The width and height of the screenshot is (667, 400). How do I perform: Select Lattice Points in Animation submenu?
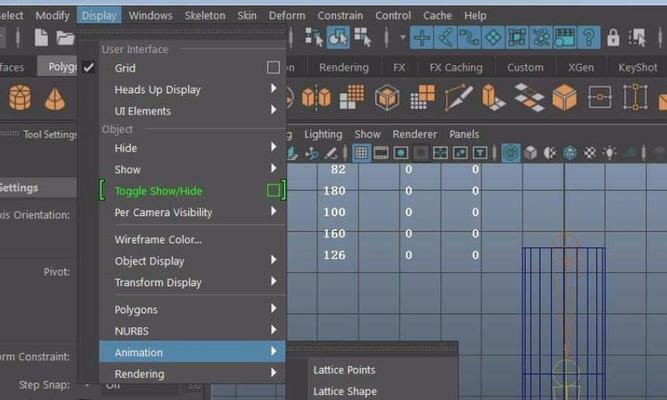point(344,370)
